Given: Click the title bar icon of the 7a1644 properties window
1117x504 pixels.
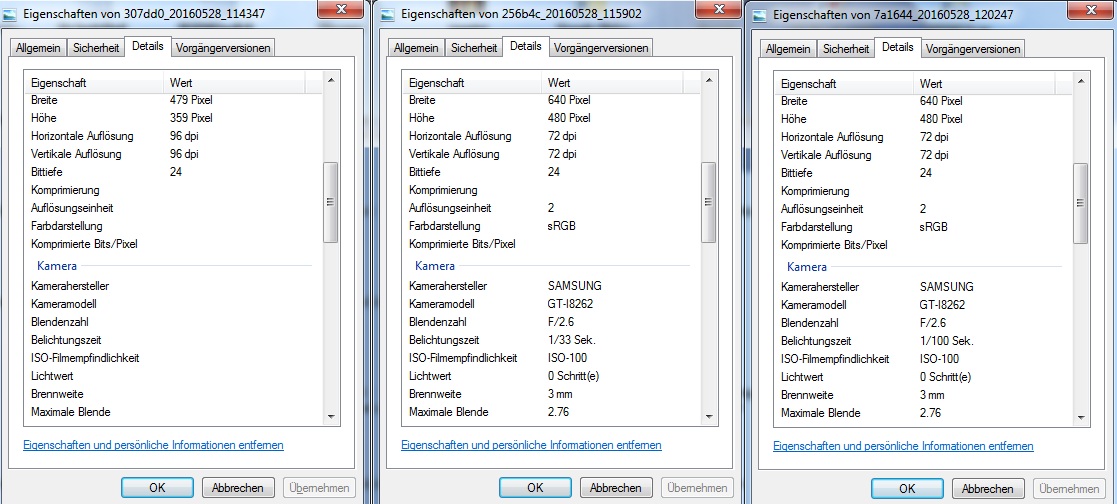Looking at the screenshot, I should point(762,16).
